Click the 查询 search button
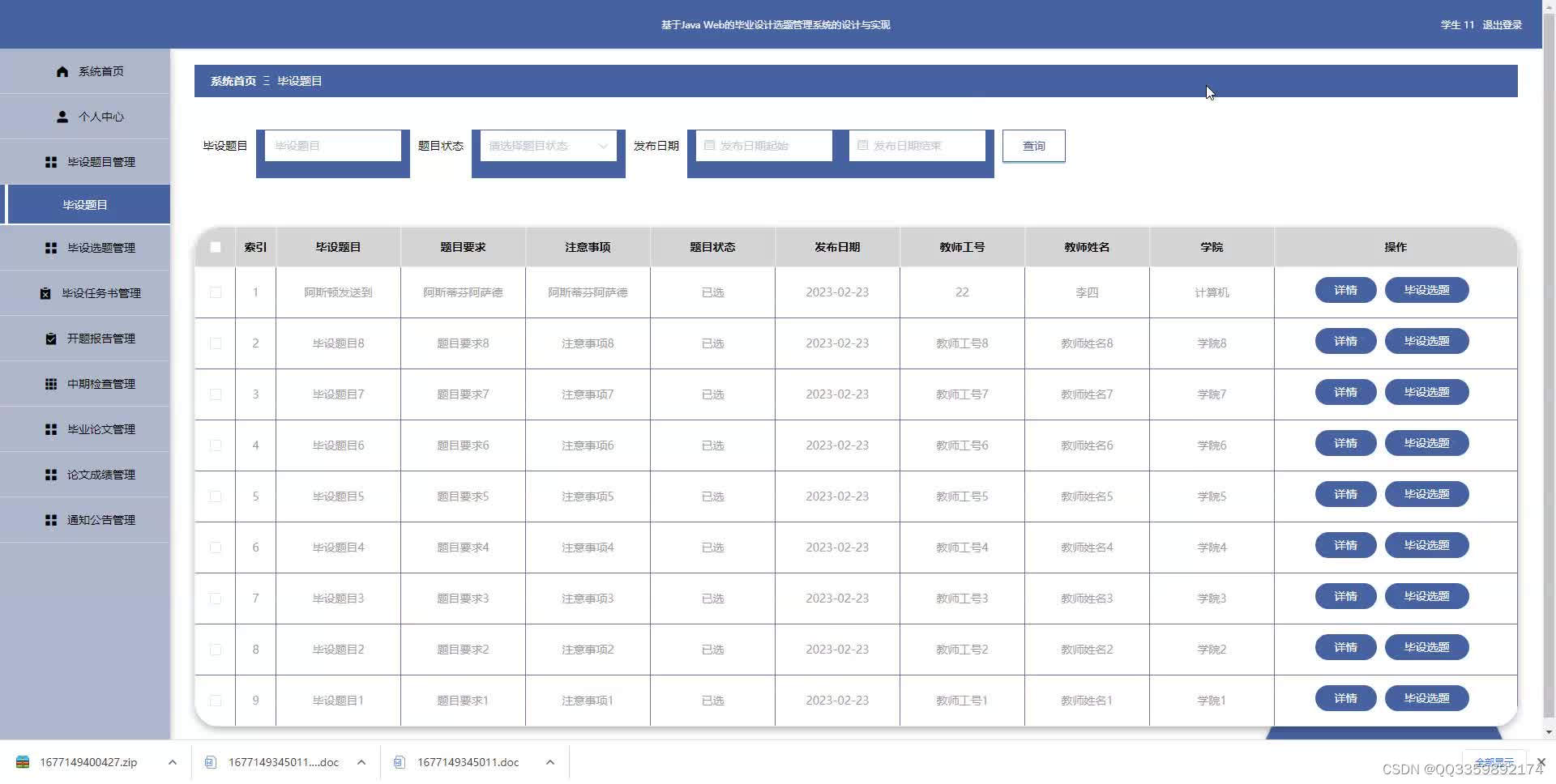1556x784 pixels. pos(1033,146)
